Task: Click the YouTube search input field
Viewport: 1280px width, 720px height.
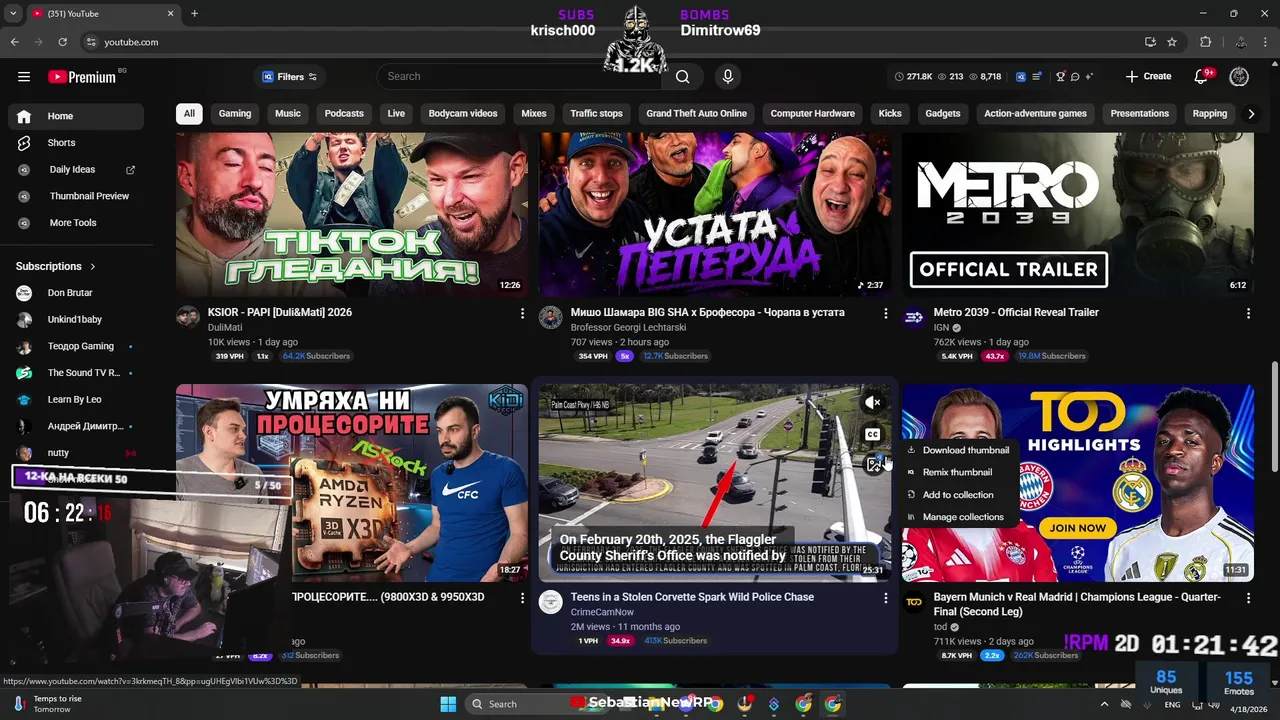Action: click(520, 77)
